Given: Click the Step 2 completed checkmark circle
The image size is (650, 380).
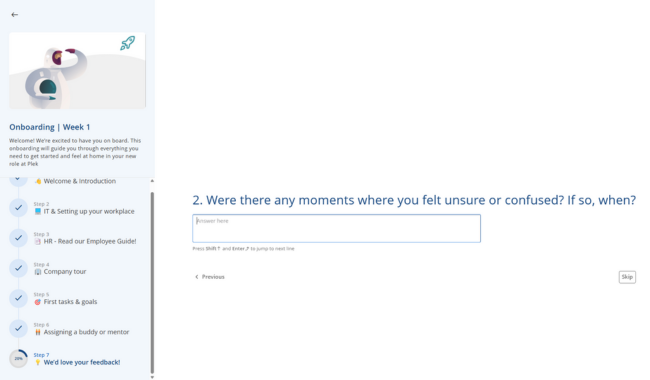Looking at the screenshot, I should pos(18,208).
